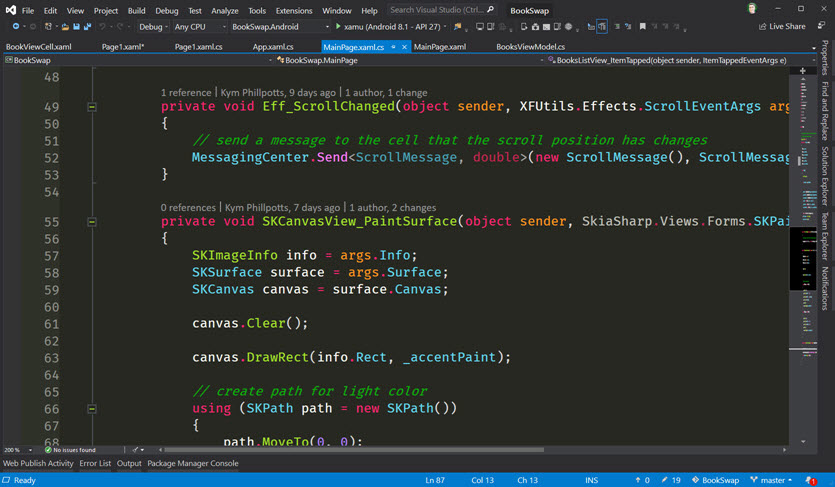Open the Solution Explorer side panel
The height and width of the screenshot is (487, 835).
point(825,176)
